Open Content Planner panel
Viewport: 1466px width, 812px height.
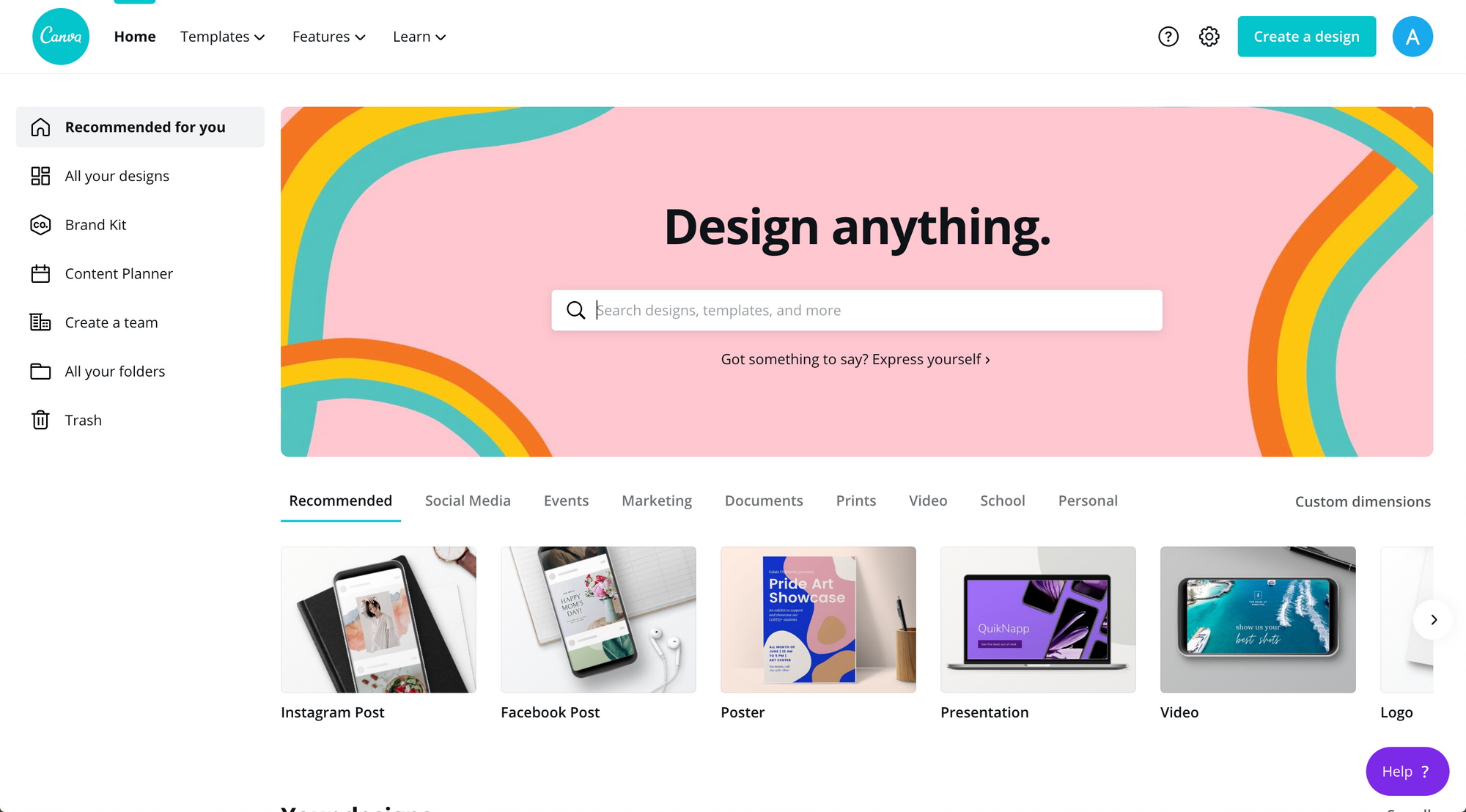point(119,273)
